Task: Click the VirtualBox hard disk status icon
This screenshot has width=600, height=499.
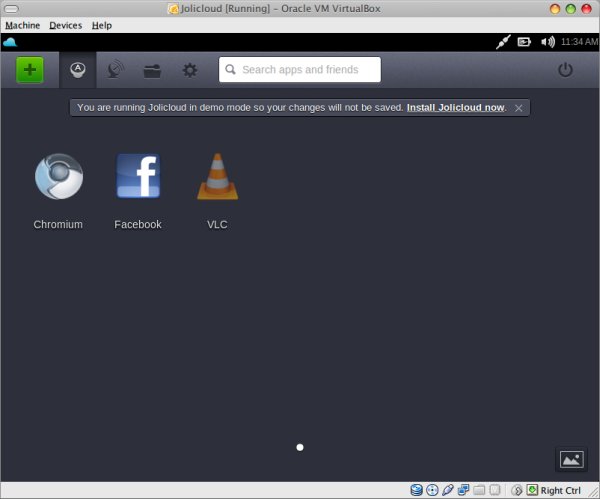Action: click(x=416, y=490)
